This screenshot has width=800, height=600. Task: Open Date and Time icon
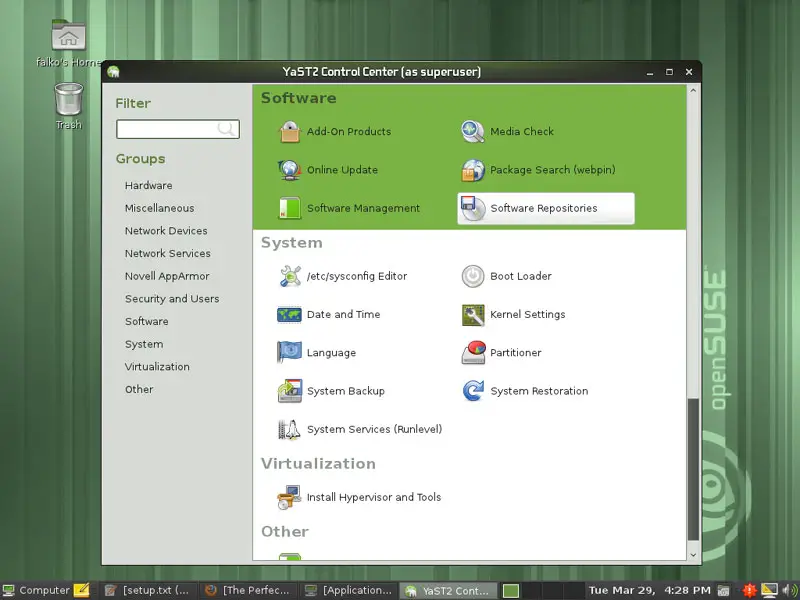coord(290,314)
